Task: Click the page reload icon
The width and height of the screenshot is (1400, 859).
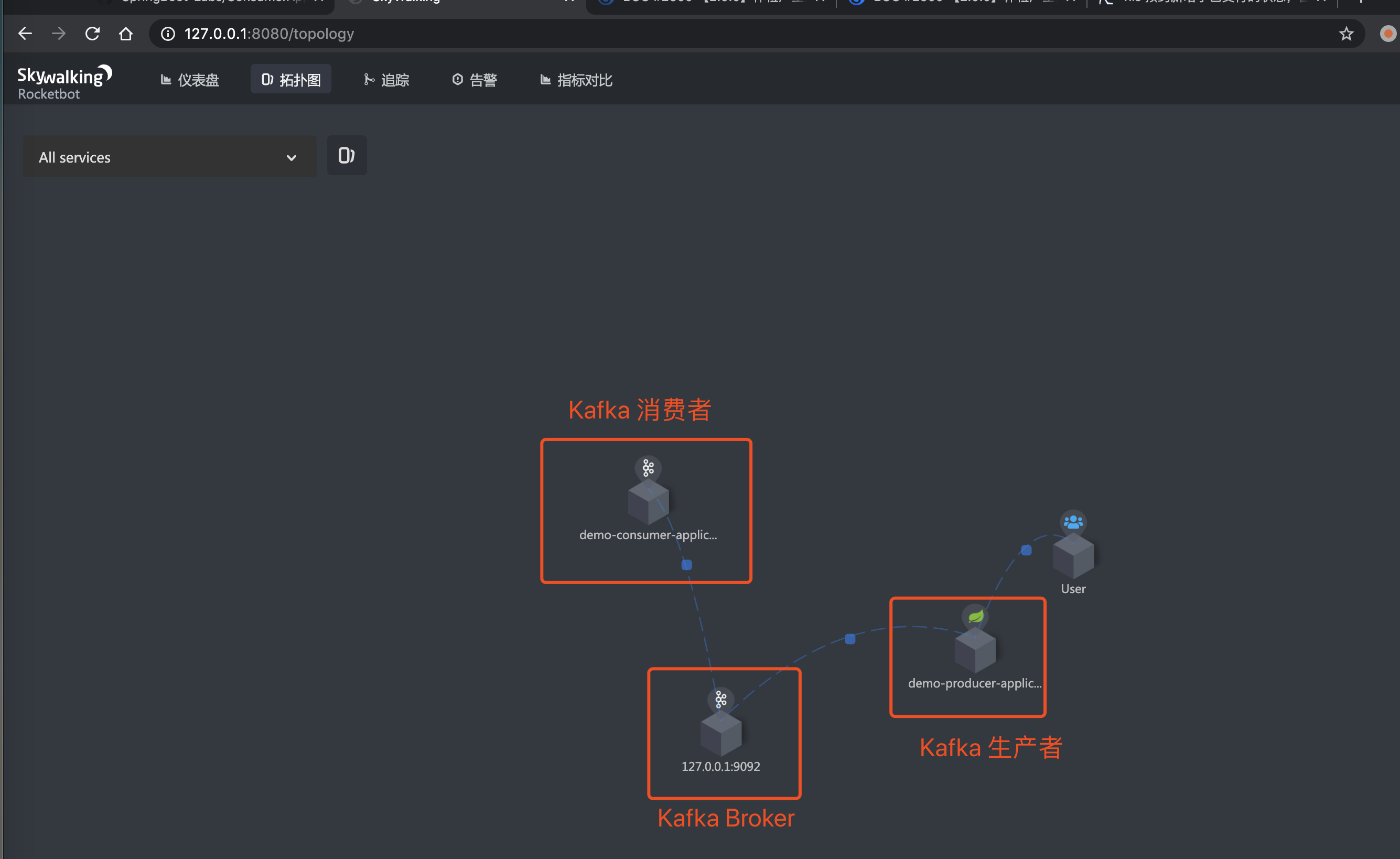Action: click(x=92, y=33)
